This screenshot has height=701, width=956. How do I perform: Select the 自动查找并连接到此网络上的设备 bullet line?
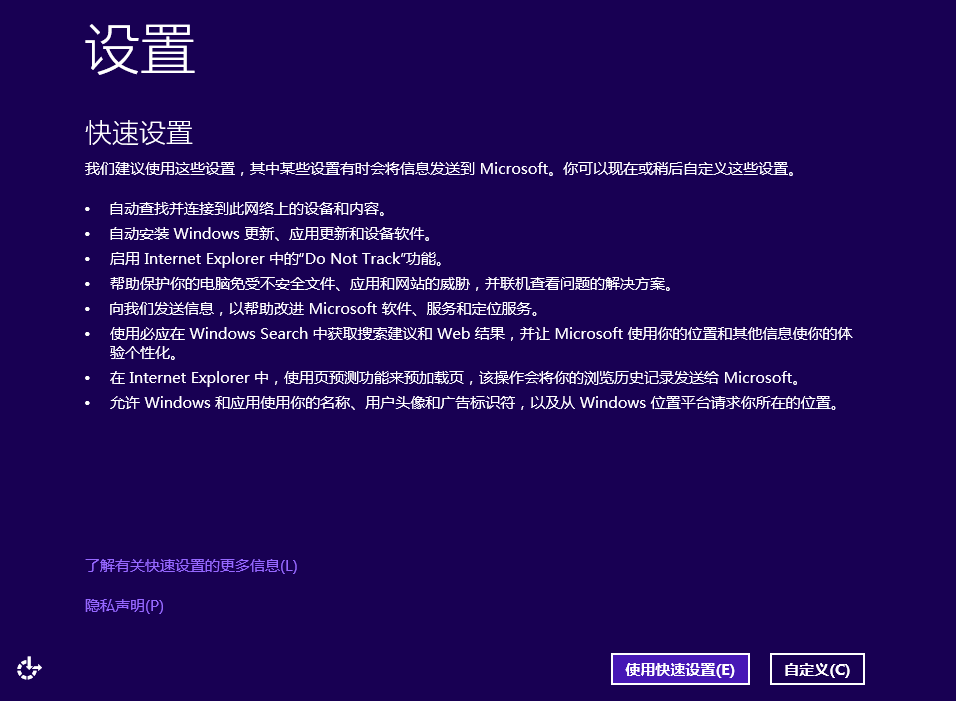pyautogui.click(x=247, y=210)
